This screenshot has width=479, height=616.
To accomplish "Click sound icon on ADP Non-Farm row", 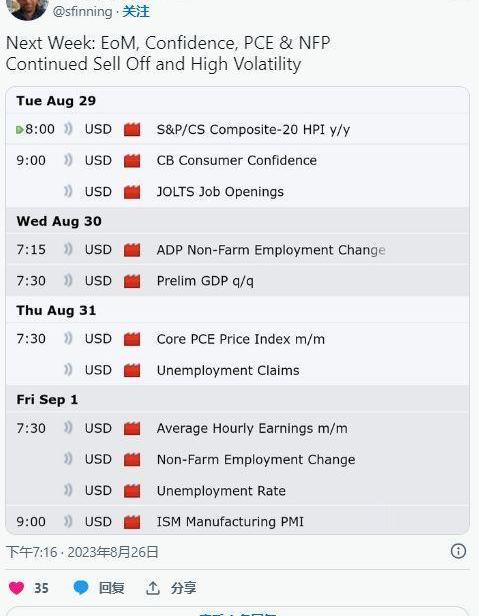I will pos(68,249).
